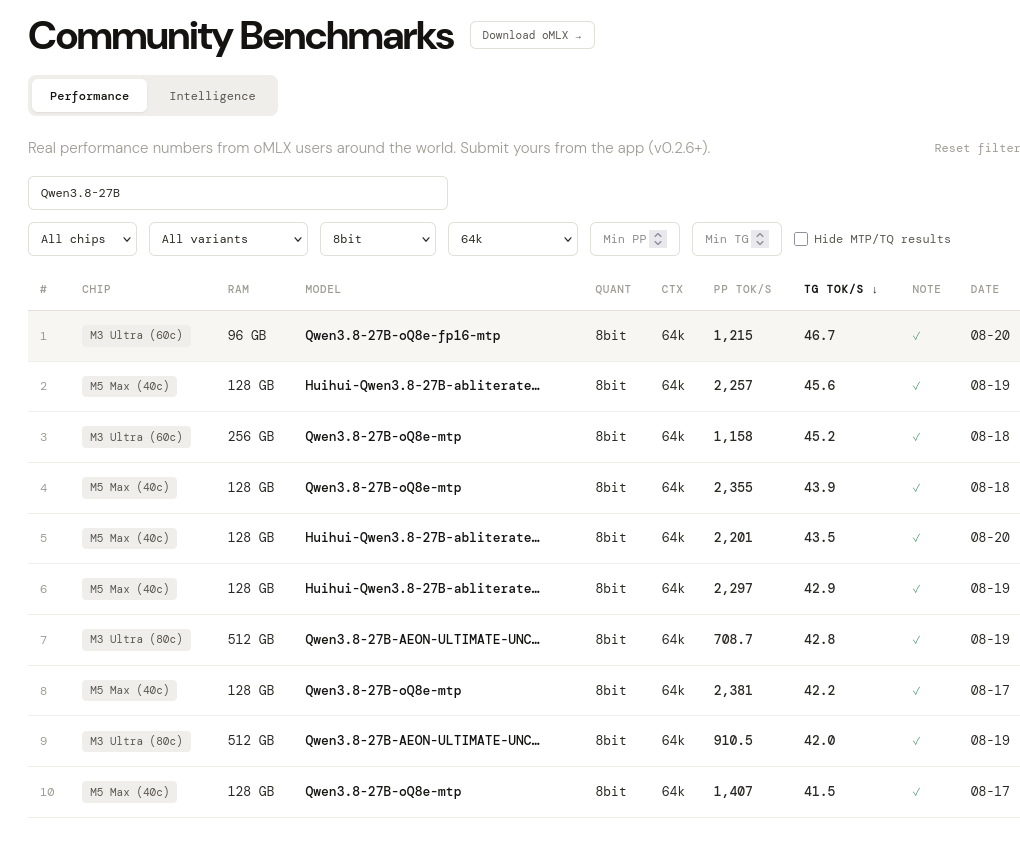Focus the Qwen3.8-27B search field
Image resolution: width=1020 pixels, height=841 pixels.
pyautogui.click(x=237, y=193)
